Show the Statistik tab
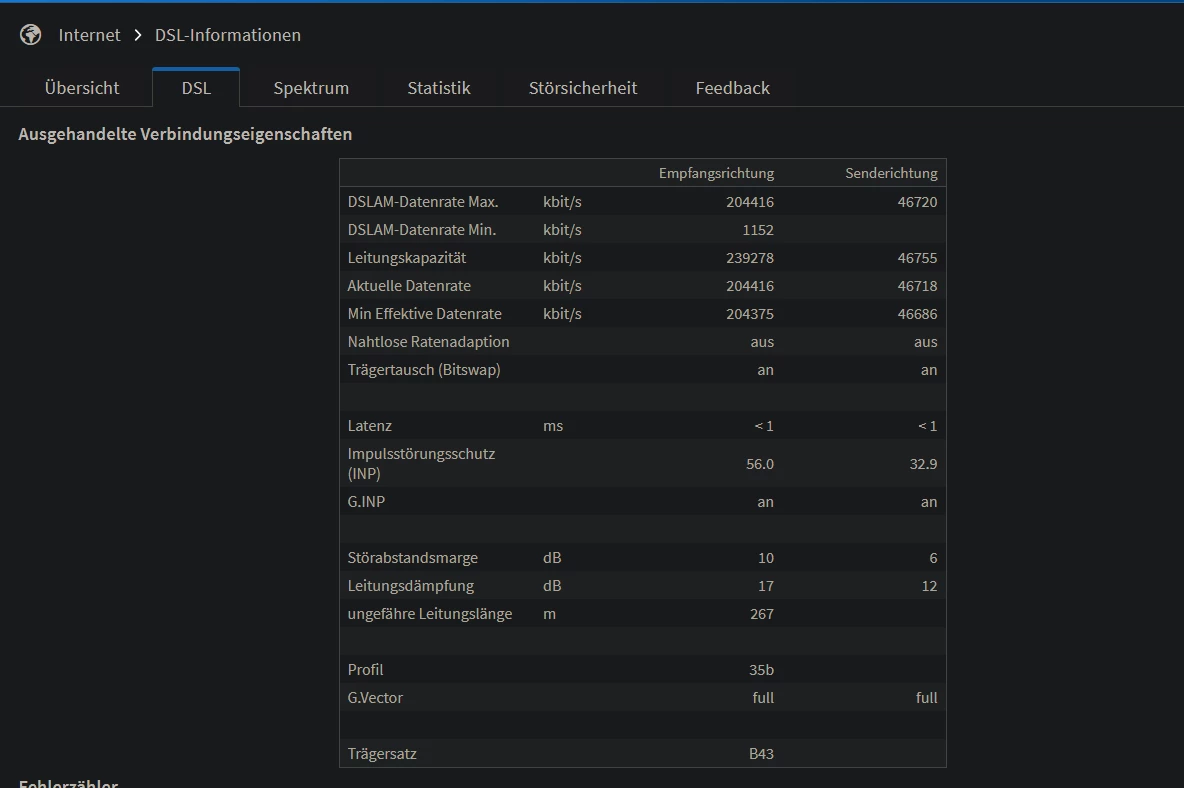1184x788 pixels. (x=438, y=88)
